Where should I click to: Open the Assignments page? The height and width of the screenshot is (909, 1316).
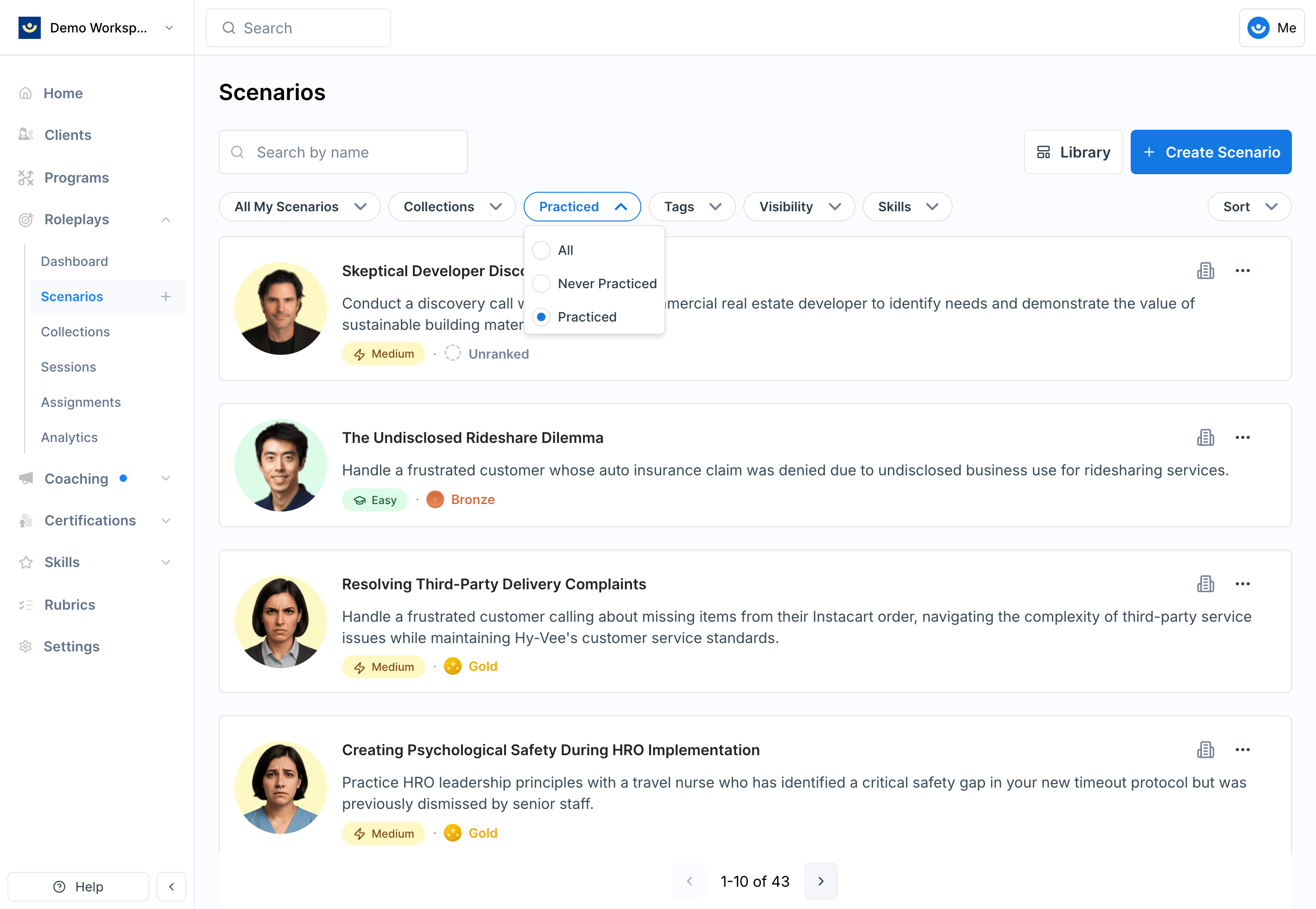[x=81, y=403]
